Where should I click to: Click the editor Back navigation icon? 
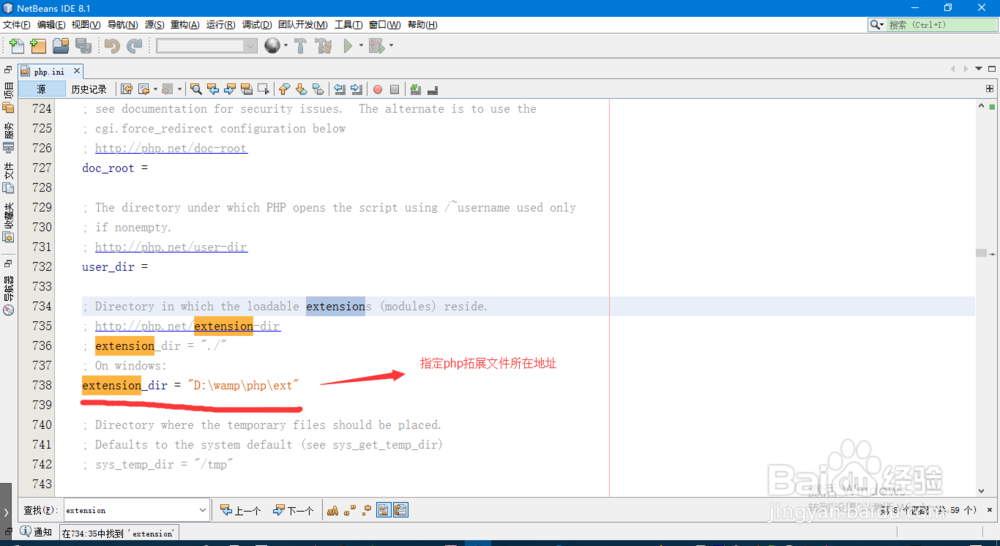click(144, 89)
